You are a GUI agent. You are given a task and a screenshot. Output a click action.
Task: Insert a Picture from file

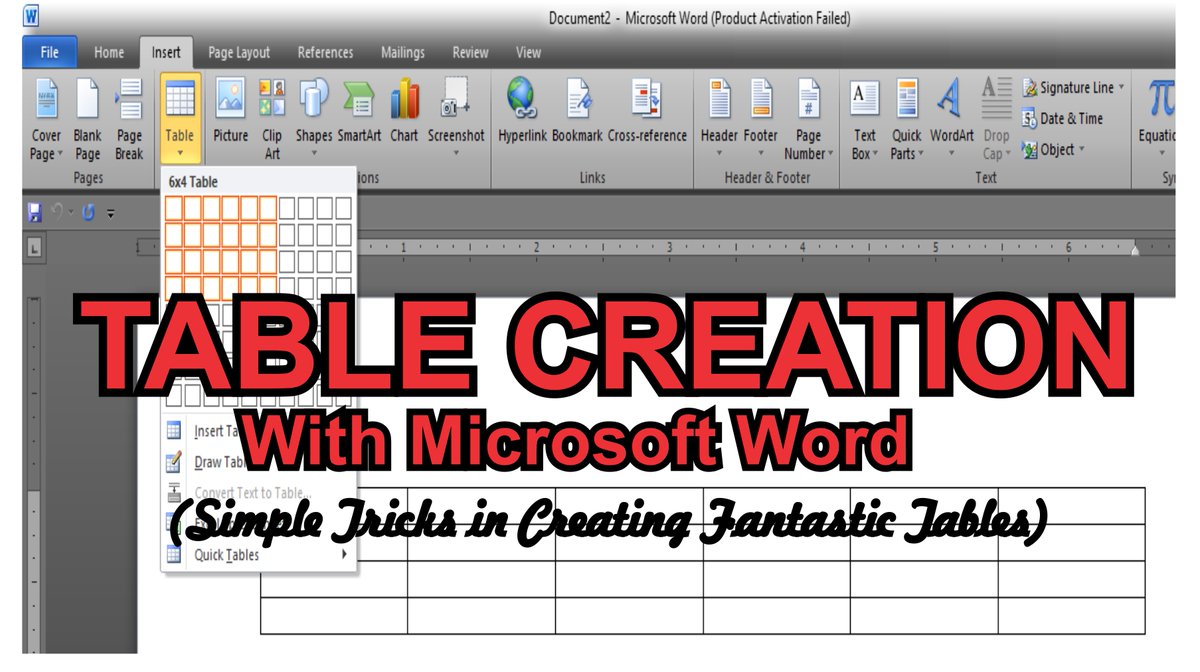(x=231, y=112)
